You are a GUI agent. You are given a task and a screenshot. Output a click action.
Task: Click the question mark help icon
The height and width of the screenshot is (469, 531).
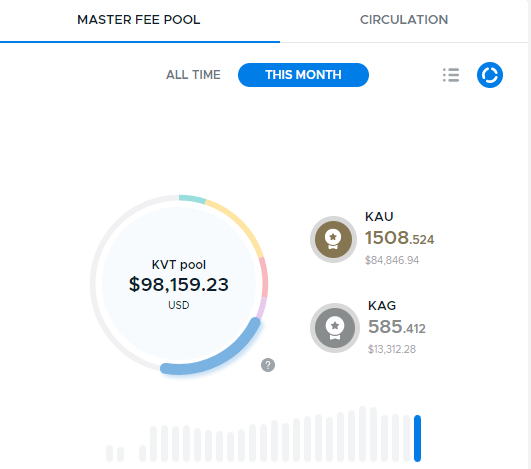click(x=268, y=365)
